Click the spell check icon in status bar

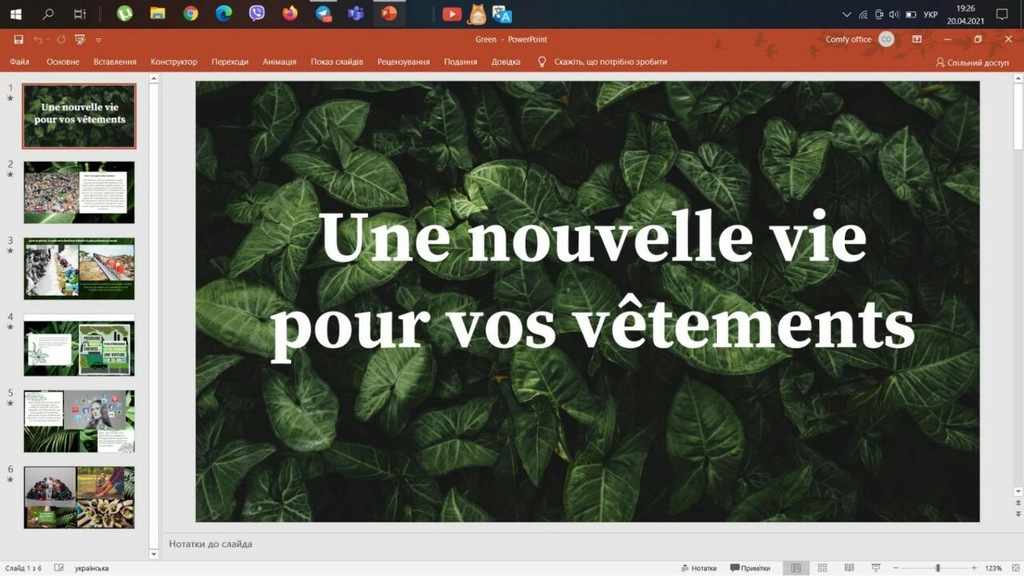click(59, 568)
